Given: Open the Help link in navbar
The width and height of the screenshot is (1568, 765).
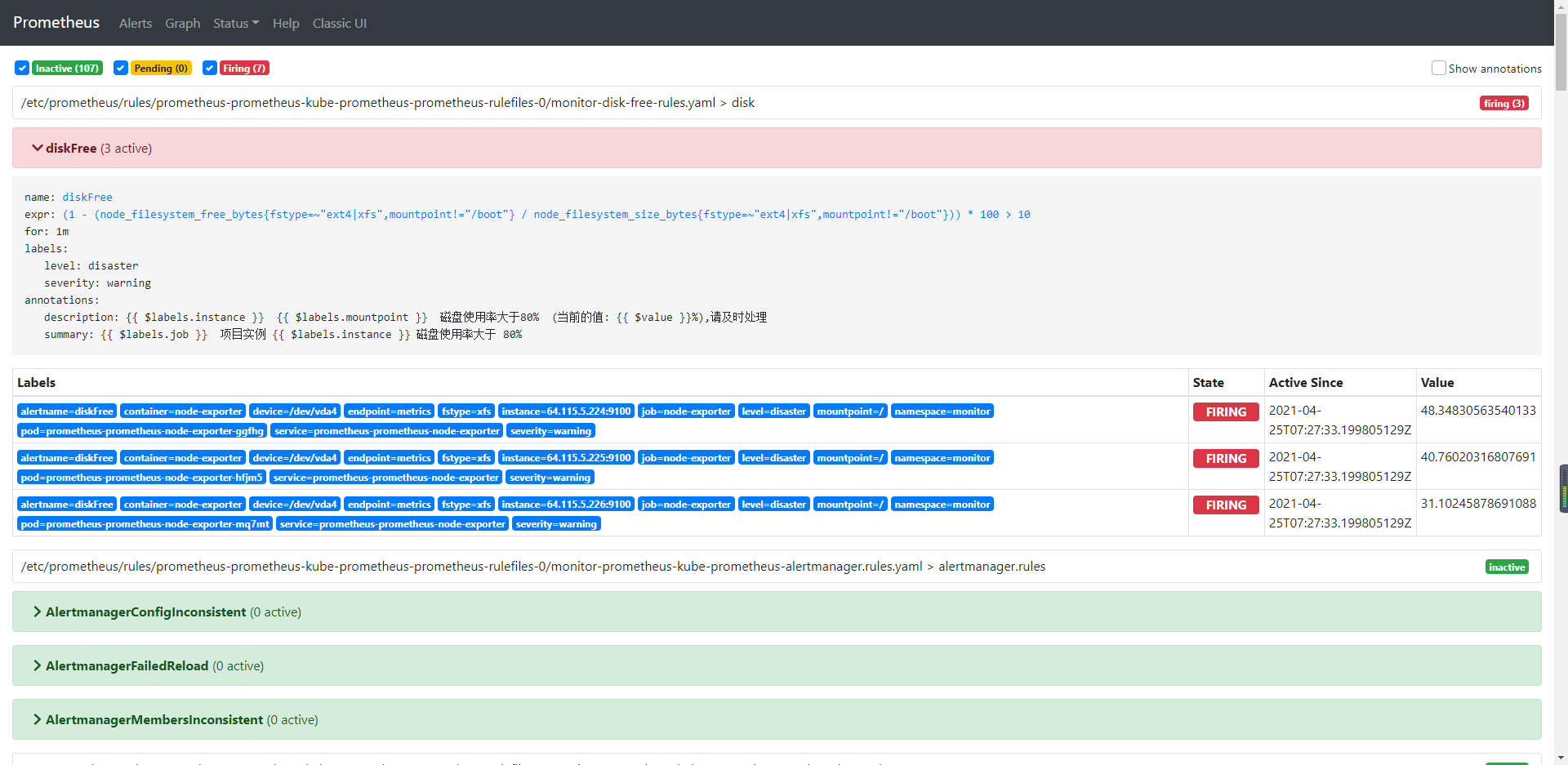Looking at the screenshot, I should [x=286, y=24].
